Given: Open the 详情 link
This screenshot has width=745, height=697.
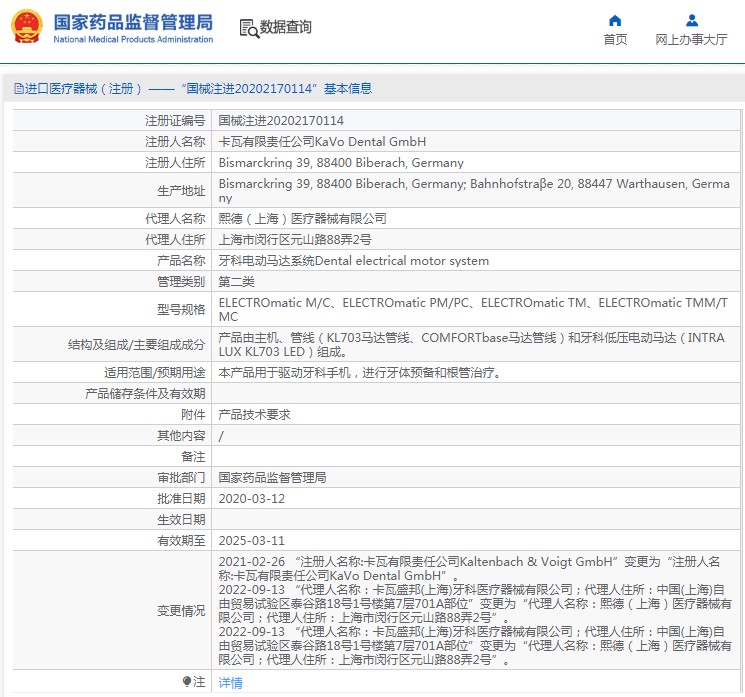Looking at the screenshot, I should (x=230, y=683).
